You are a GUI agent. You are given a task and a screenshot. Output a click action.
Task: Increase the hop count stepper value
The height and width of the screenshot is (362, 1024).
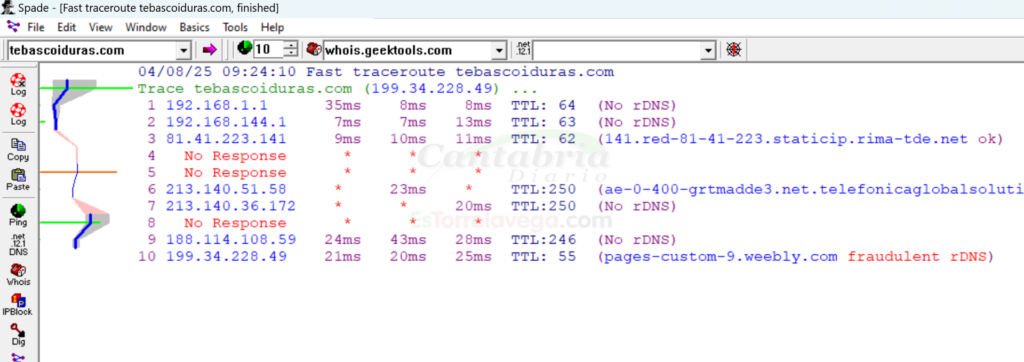pos(291,46)
